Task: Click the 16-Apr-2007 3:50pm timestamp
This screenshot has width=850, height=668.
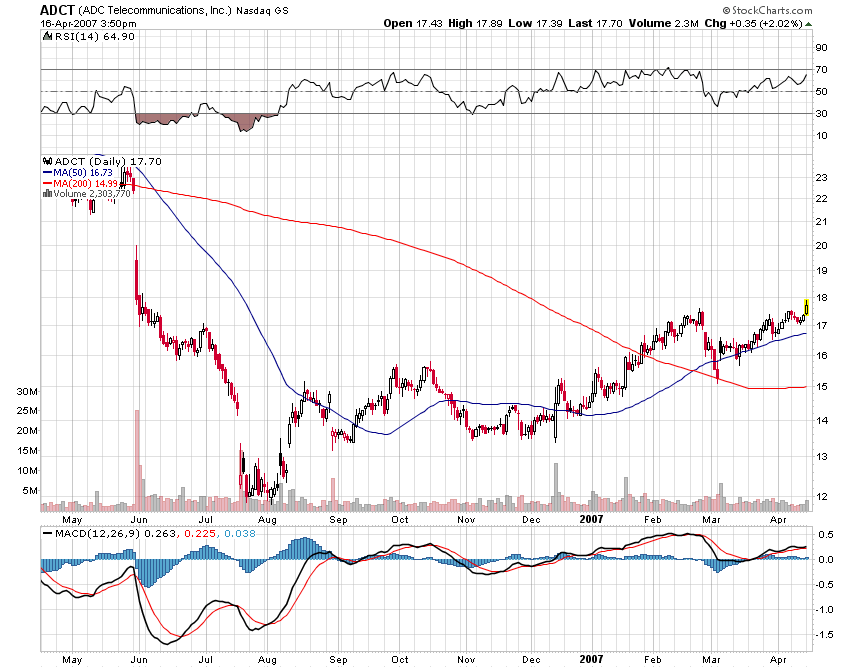Action: pyautogui.click(x=88, y=24)
